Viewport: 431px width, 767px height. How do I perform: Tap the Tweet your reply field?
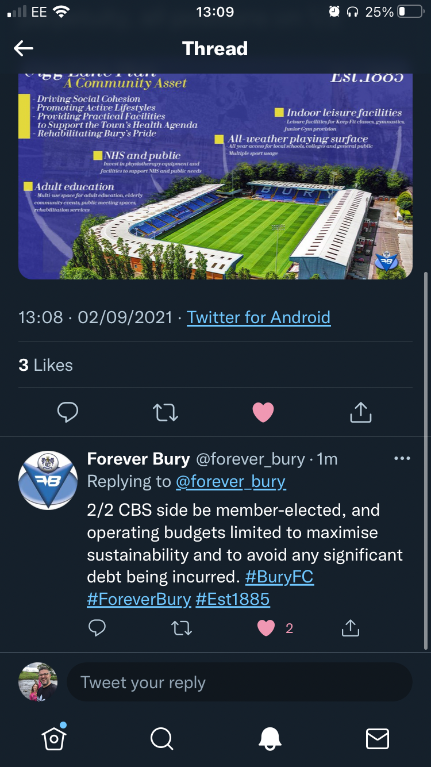click(x=239, y=682)
